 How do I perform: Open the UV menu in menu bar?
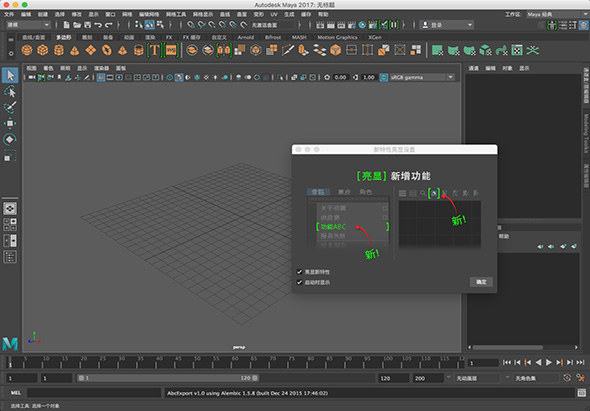point(274,14)
